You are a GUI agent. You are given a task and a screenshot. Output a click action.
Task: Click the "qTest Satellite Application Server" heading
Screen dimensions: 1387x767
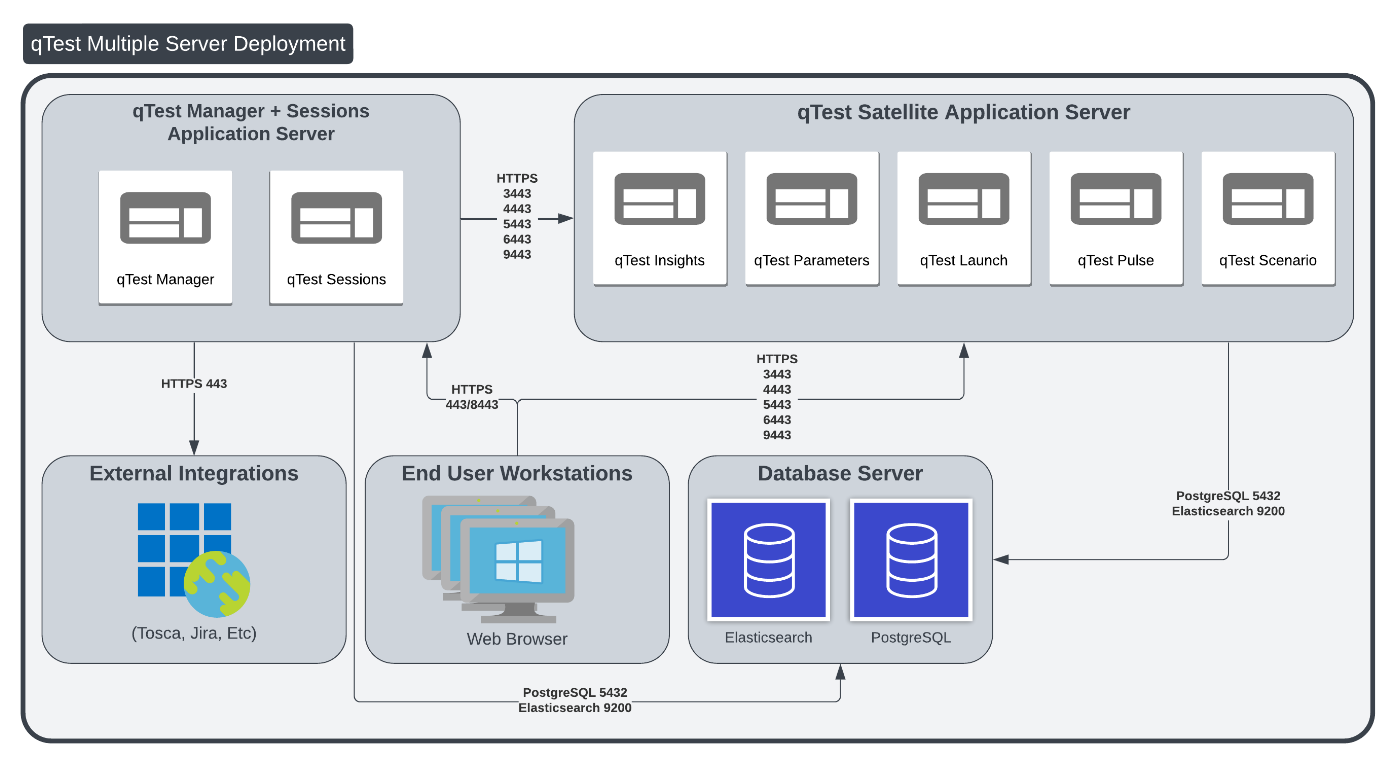964,112
